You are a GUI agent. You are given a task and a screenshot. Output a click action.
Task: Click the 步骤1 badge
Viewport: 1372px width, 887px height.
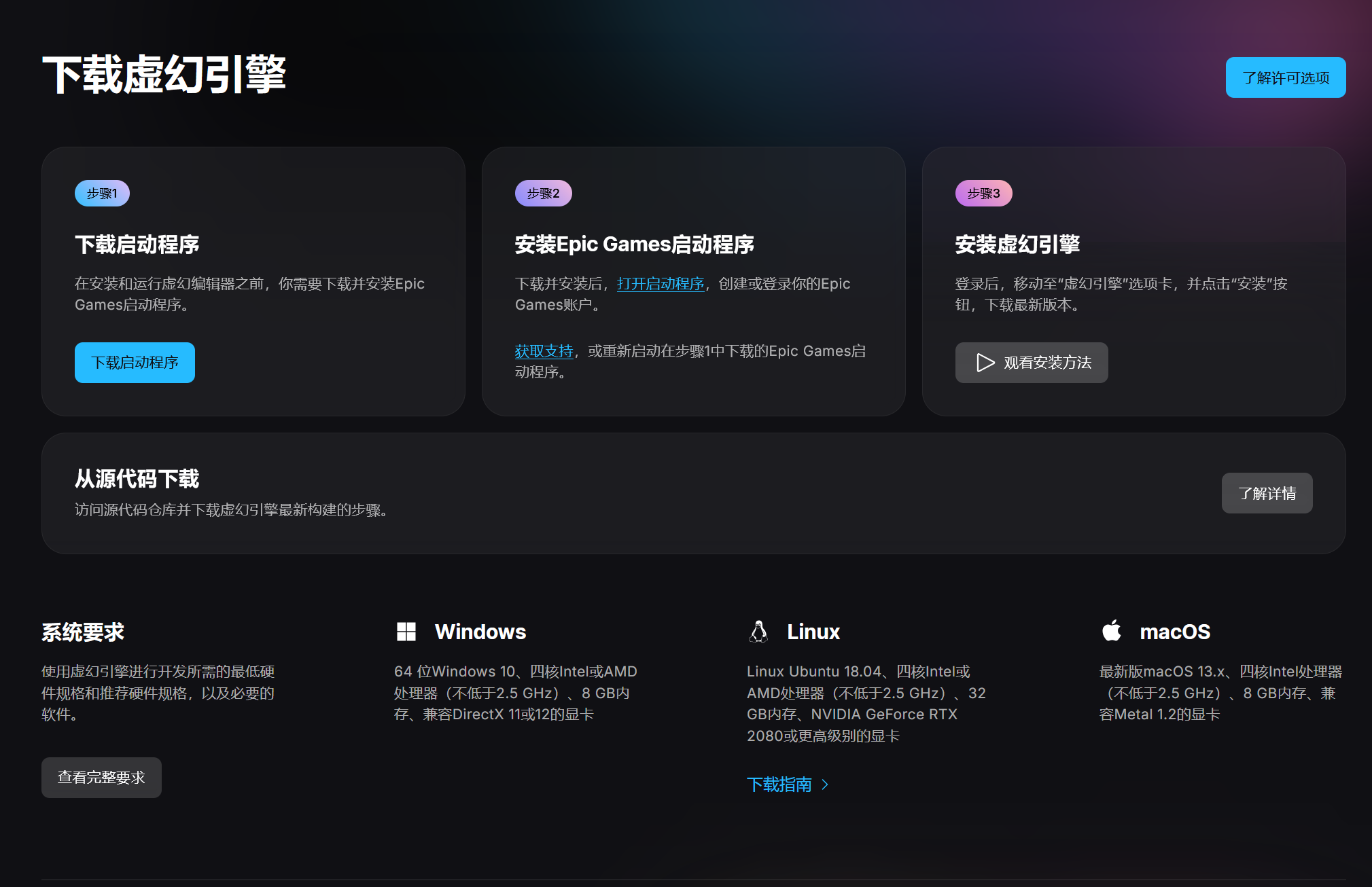[102, 194]
